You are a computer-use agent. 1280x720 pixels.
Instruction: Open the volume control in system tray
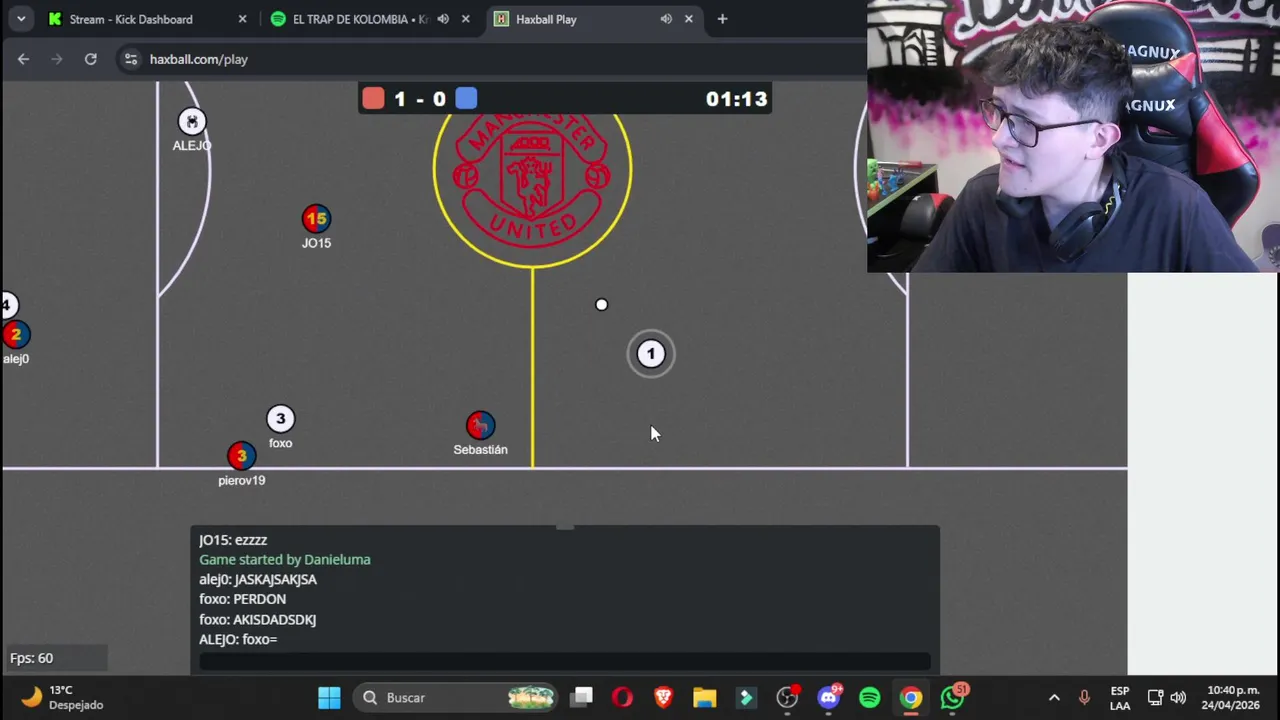(x=1179, y=698)
